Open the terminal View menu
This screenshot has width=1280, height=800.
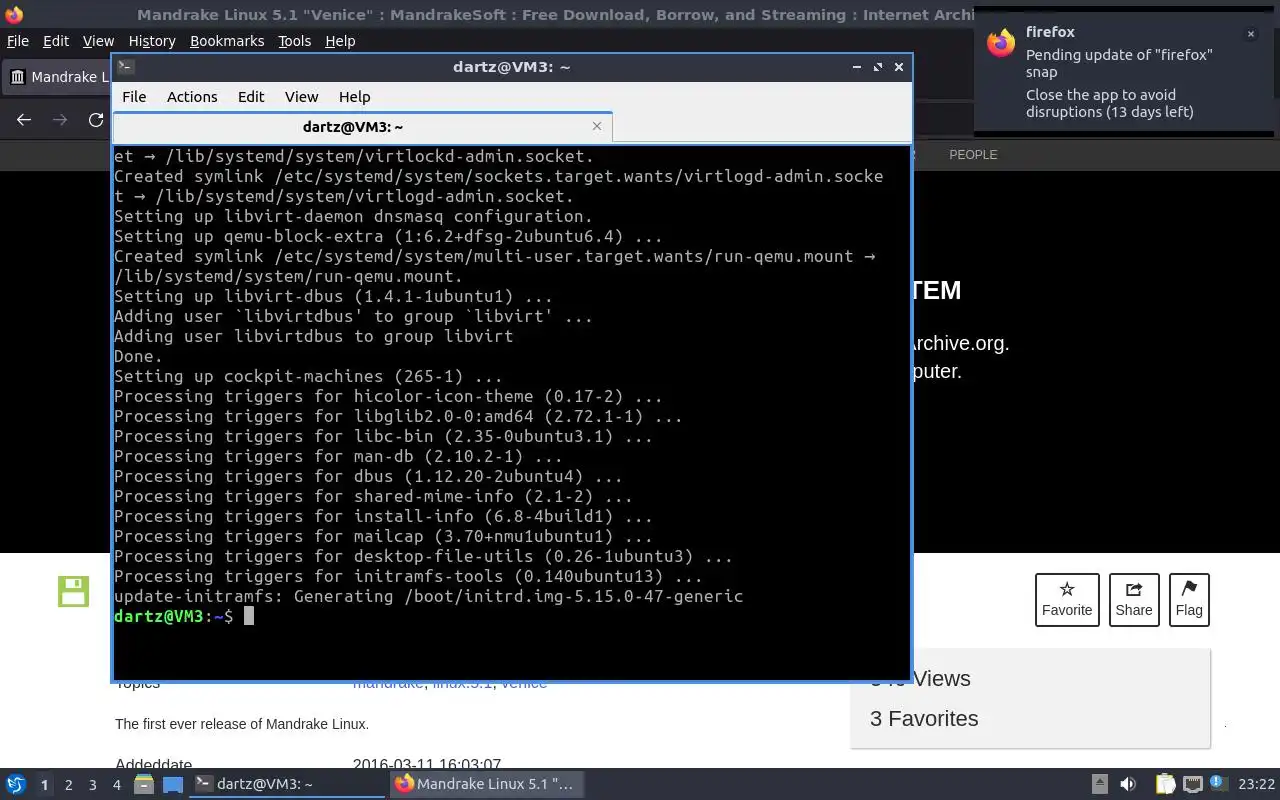pyautogui.click(x=301, y=97)
